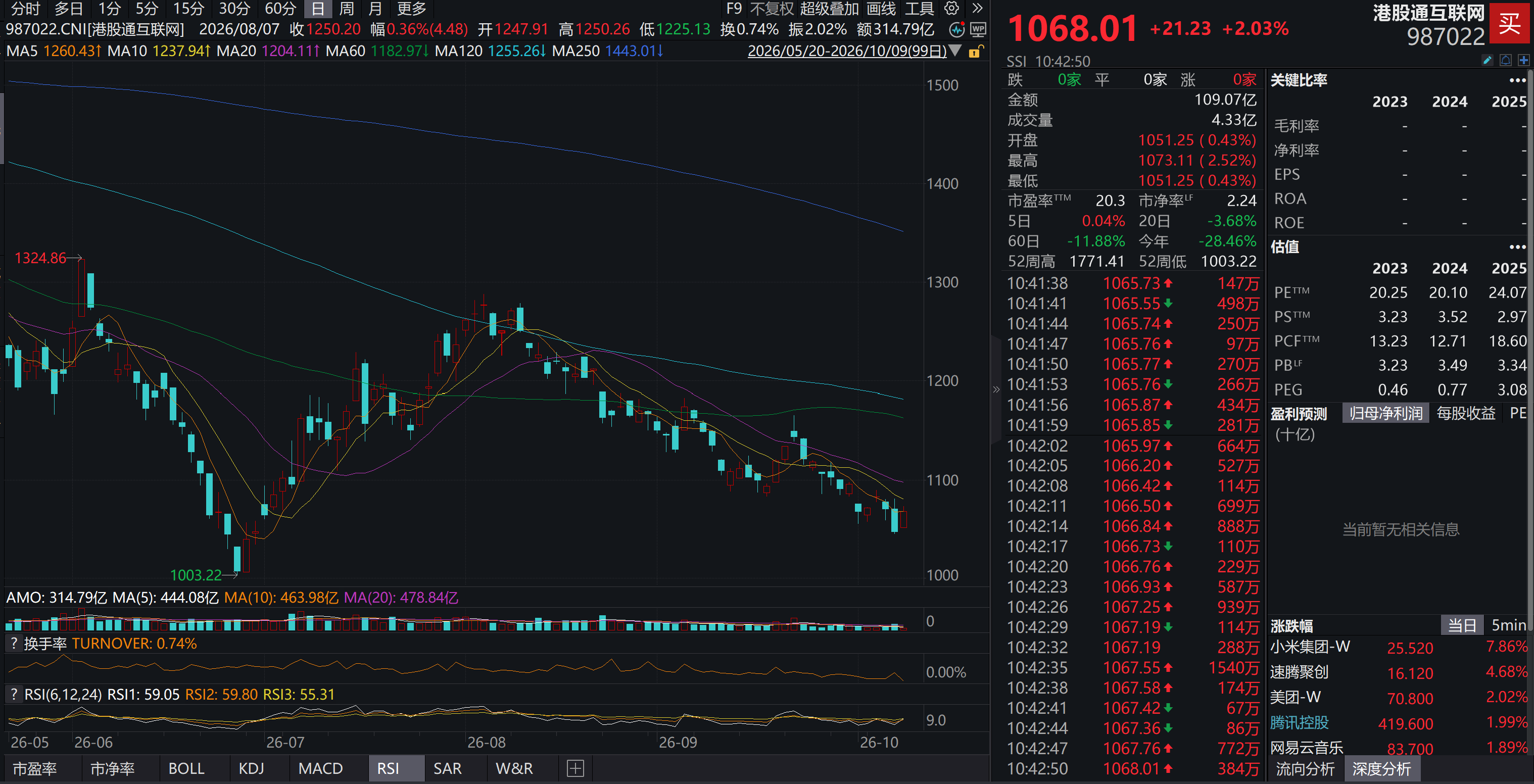1534x784 pixels.
Task: Click the pencil edit icon under stock code
Action: (x=1487, y=60)
